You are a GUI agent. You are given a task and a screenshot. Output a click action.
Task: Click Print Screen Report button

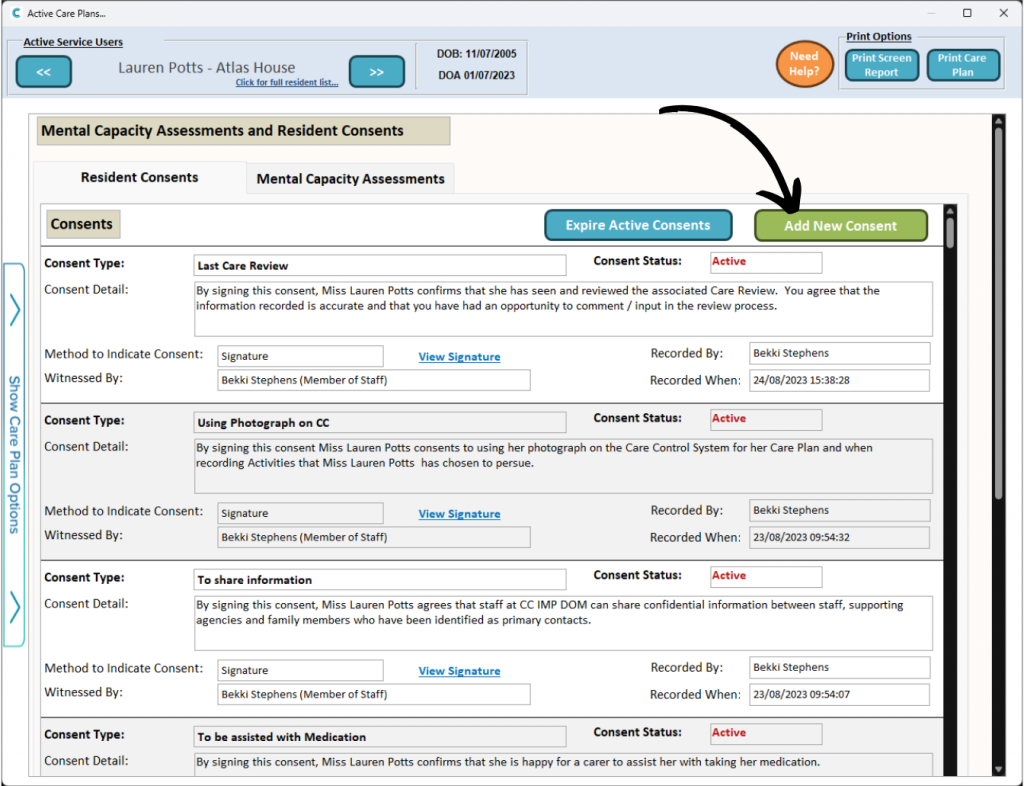[881, 65]
